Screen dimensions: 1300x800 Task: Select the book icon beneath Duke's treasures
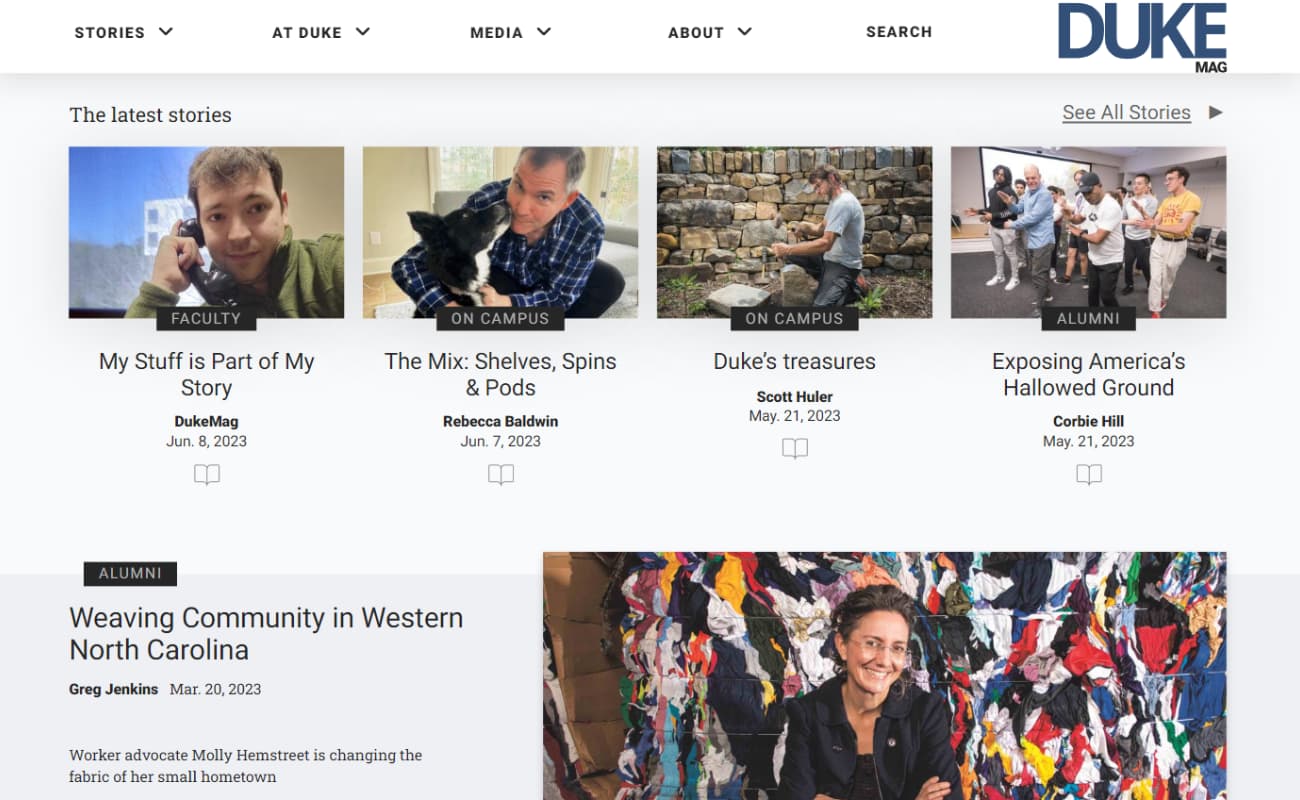pos(795,449)
